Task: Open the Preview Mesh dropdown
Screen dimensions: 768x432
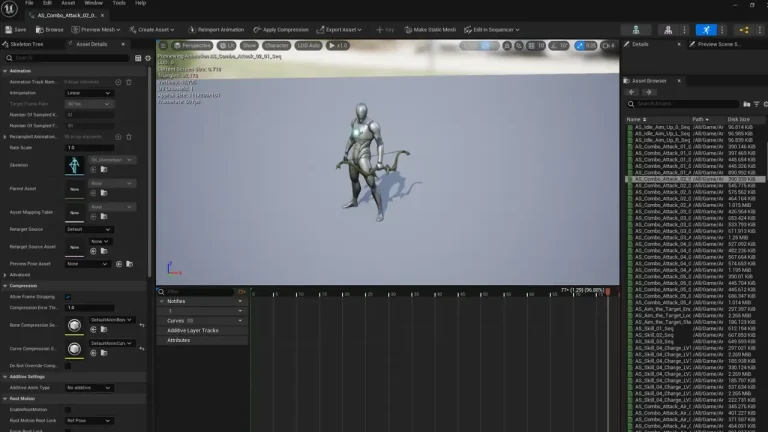Action: (96, 30)
